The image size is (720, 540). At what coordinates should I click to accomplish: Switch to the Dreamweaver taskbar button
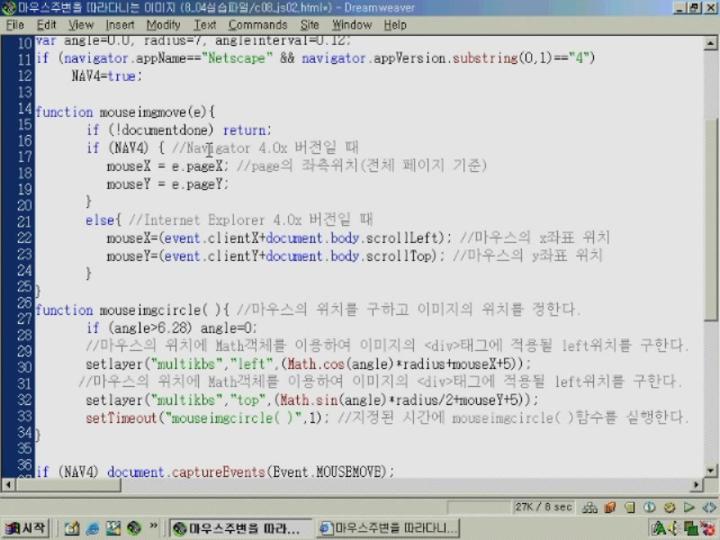coord(241,529)
